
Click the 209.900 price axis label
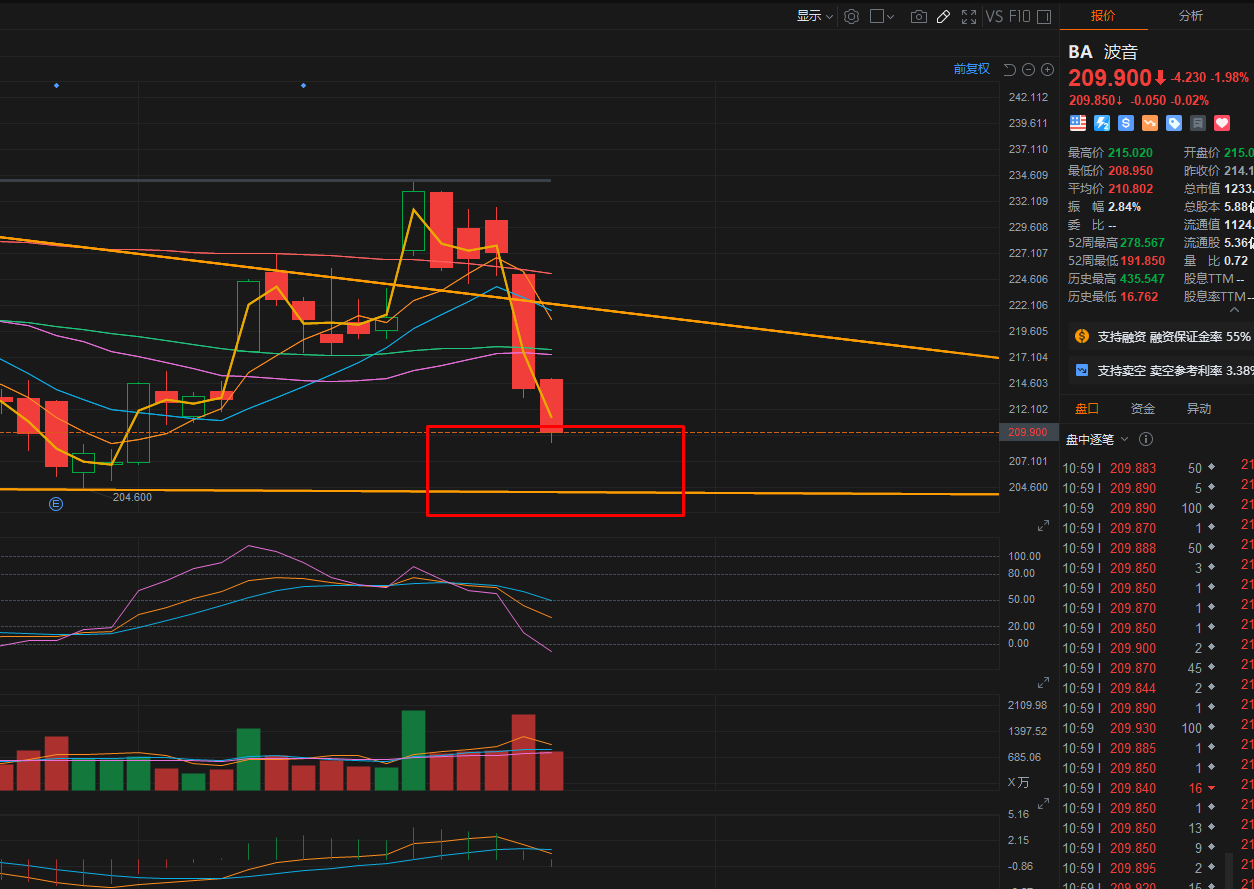point(1027,432)
